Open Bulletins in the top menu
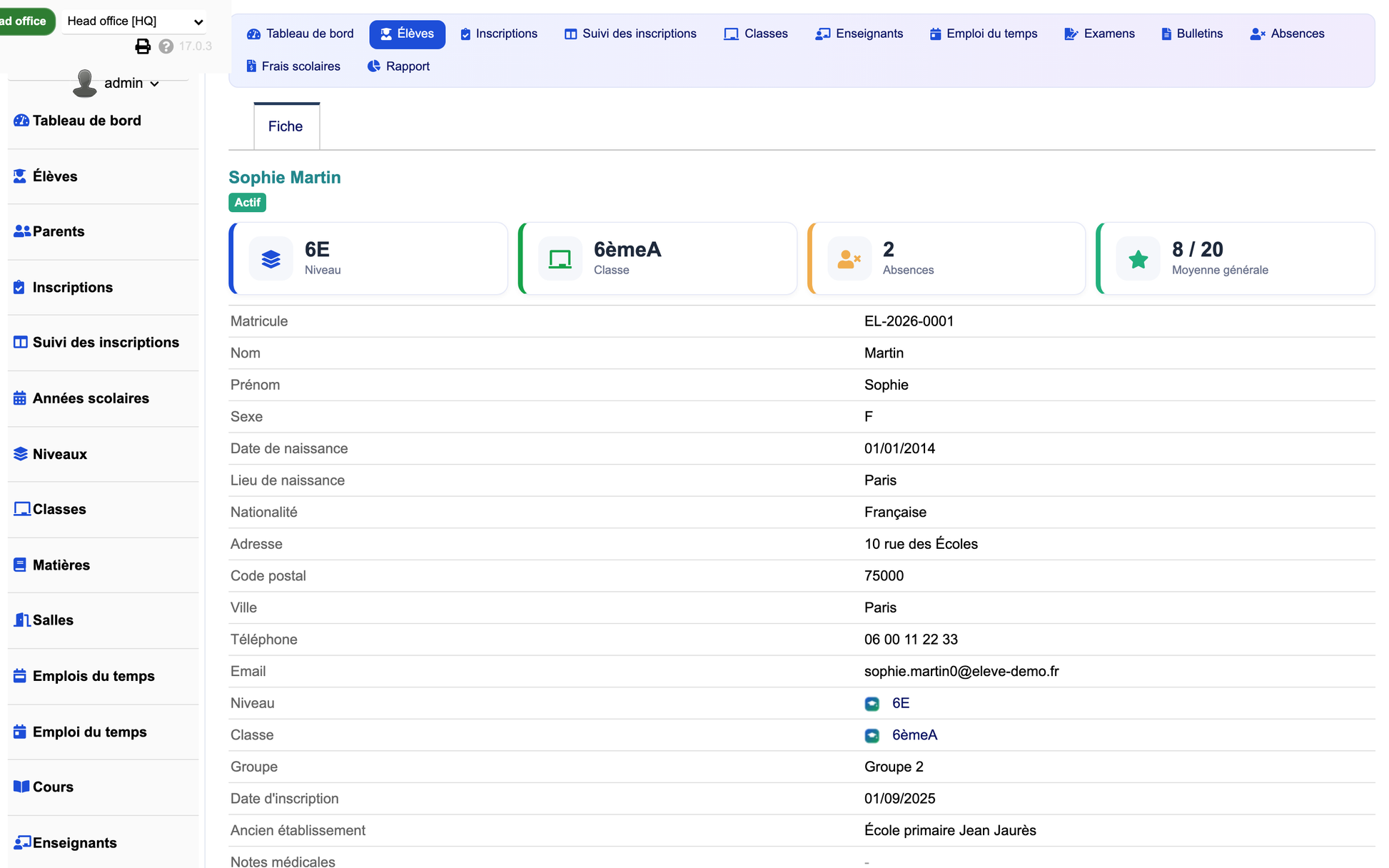This screenshot has height=868, width=1389. 1192,34
